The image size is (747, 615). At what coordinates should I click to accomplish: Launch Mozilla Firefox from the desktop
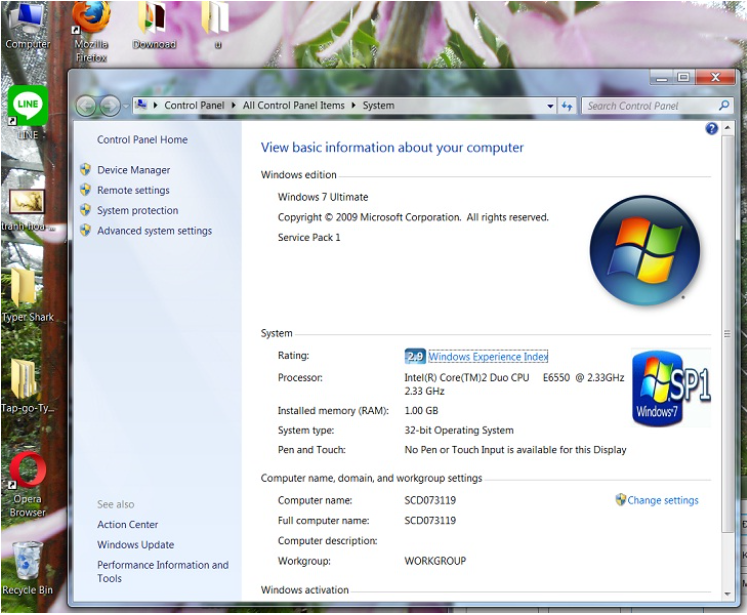tap(91, 18)
